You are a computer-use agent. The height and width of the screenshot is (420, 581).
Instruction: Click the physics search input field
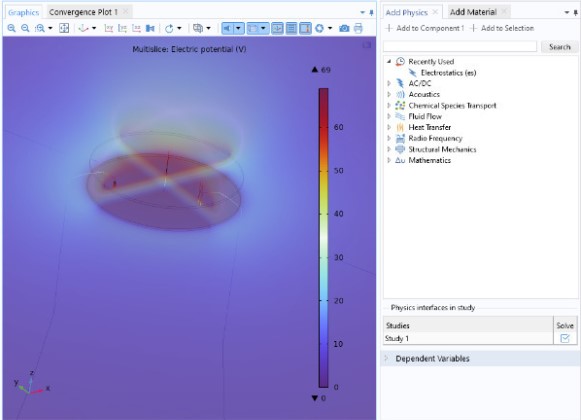point(460,47)
